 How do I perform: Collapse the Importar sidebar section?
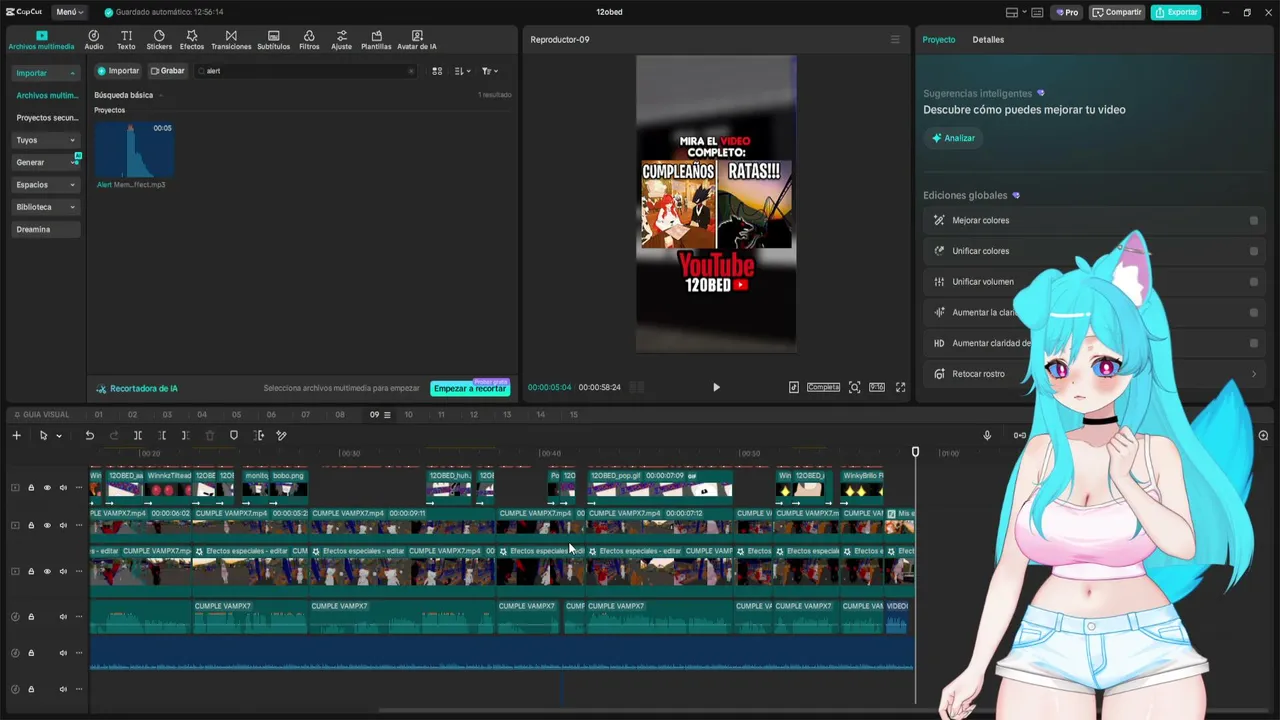72,73
